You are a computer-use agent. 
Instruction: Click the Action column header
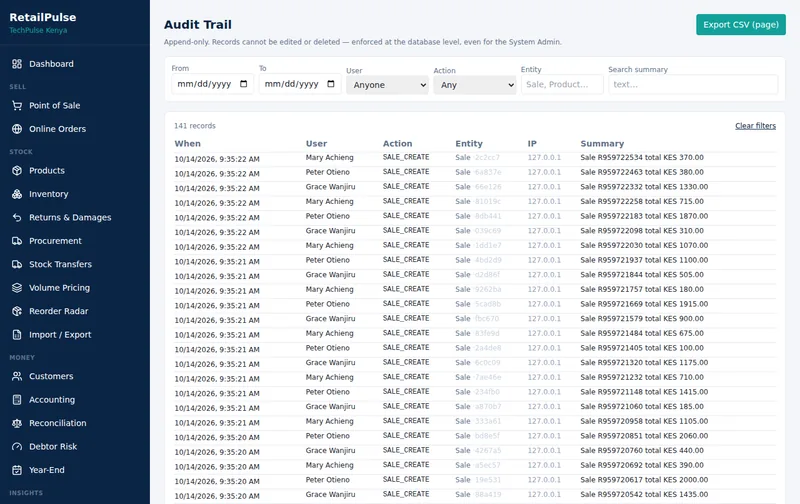pyautogui.click(x=397, y=144)
